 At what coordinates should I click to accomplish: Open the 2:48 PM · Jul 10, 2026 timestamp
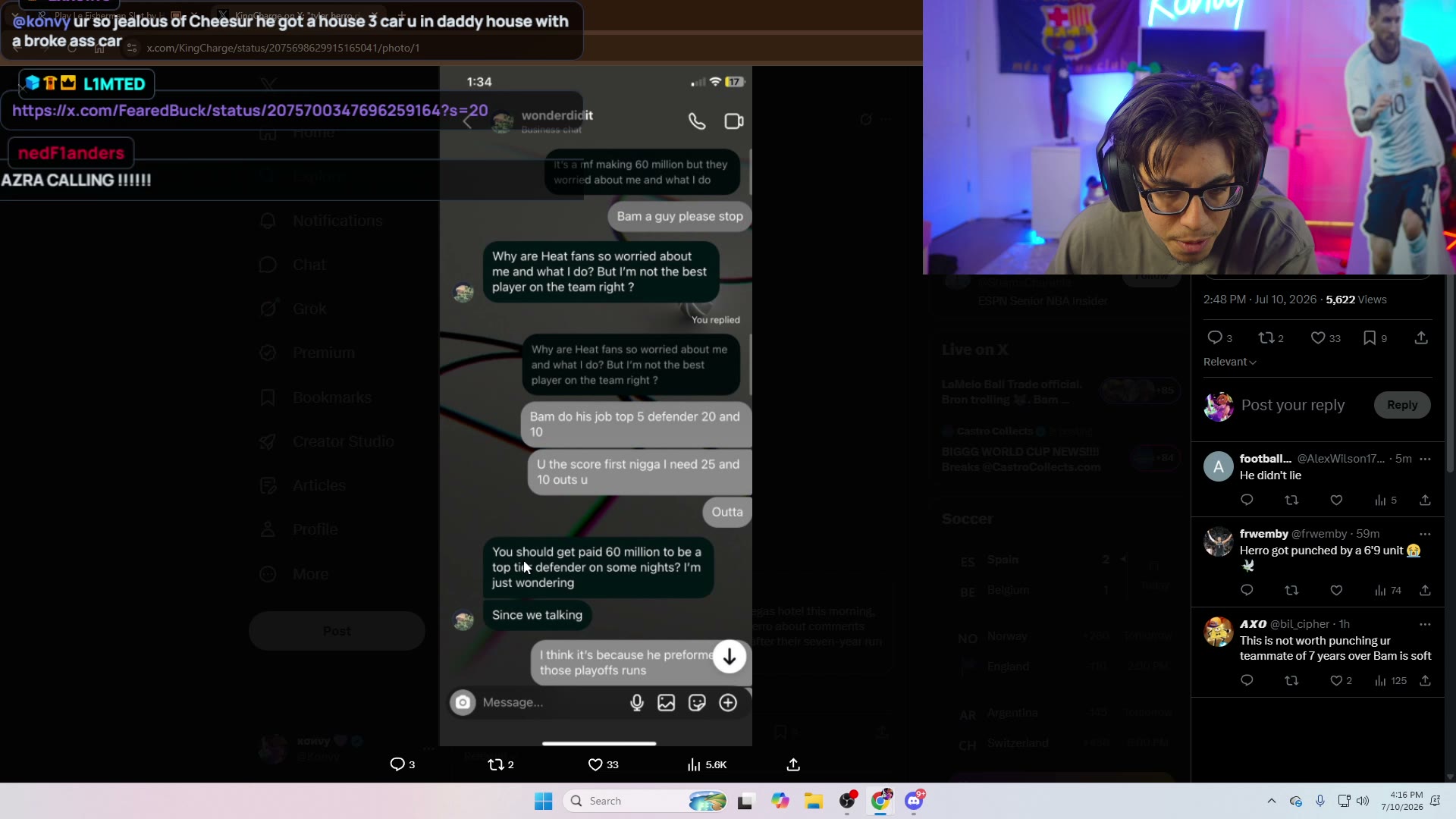[x=1260, y=300]
